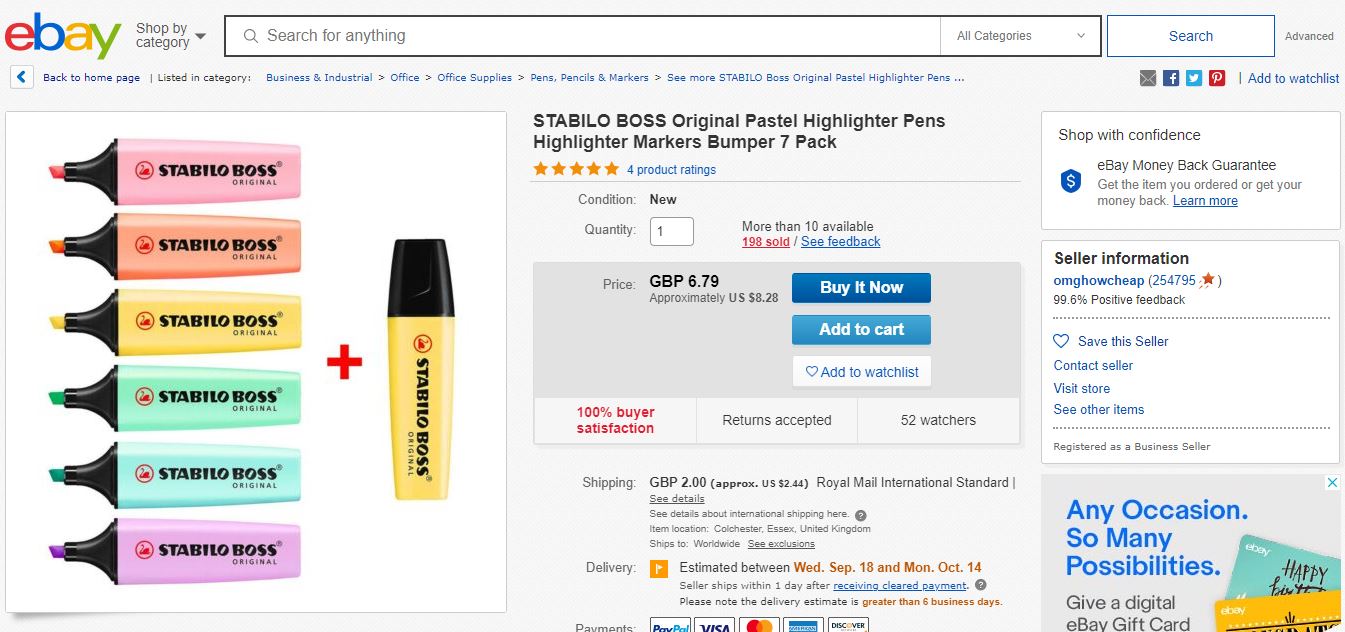1345x632 pixels.
Task: Toggle Add to watchlist heart button
Action: 862,372
